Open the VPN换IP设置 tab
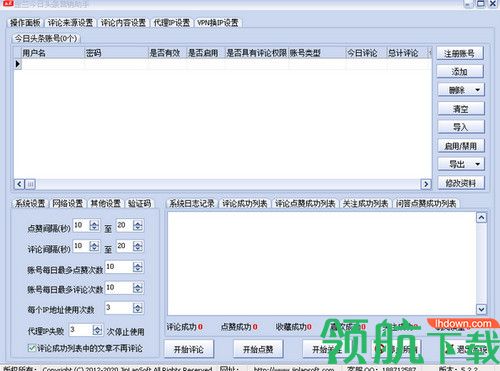 pyautogui.click(x=218, y=23)
